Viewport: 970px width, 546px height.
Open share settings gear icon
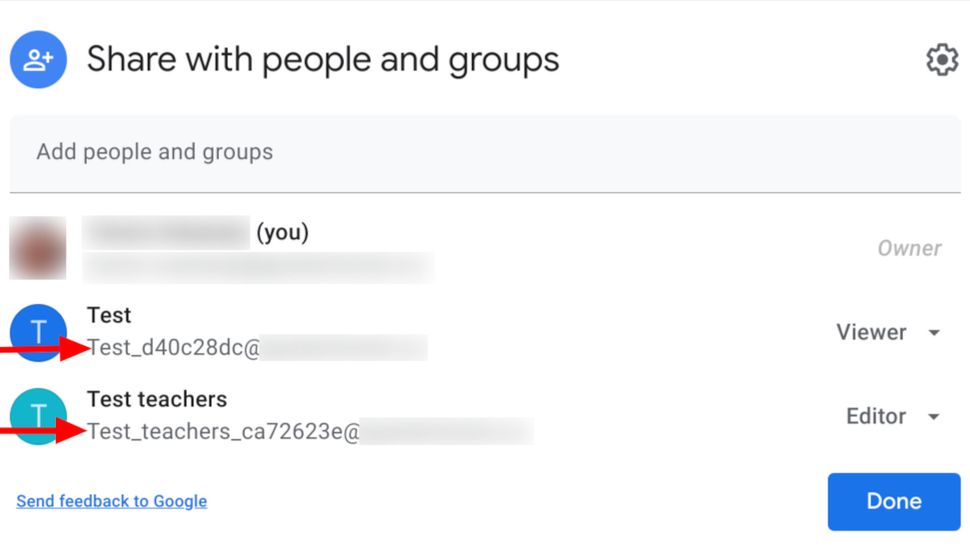coord(942,60)
